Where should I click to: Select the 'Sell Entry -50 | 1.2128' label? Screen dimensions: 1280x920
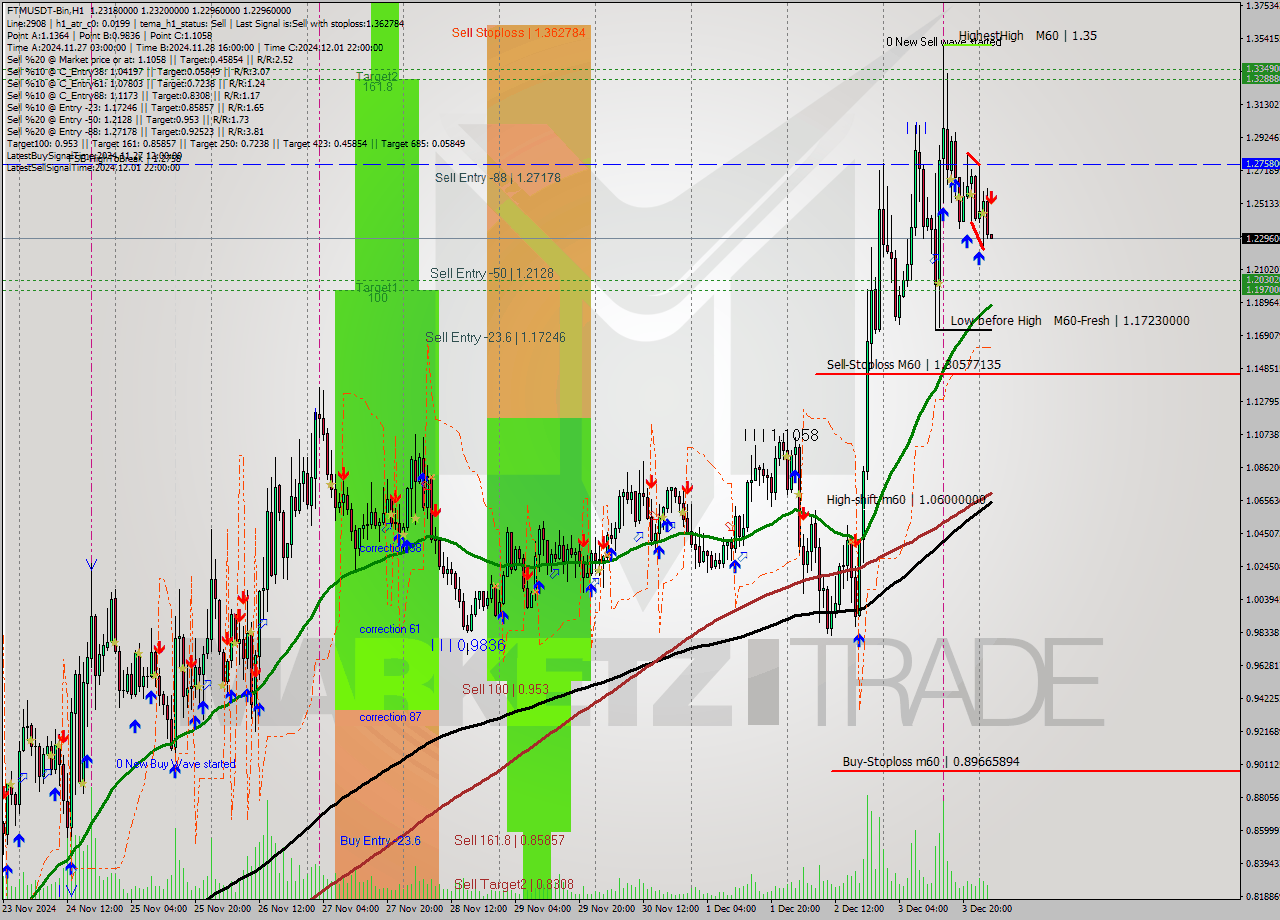(x=492, y=273)
